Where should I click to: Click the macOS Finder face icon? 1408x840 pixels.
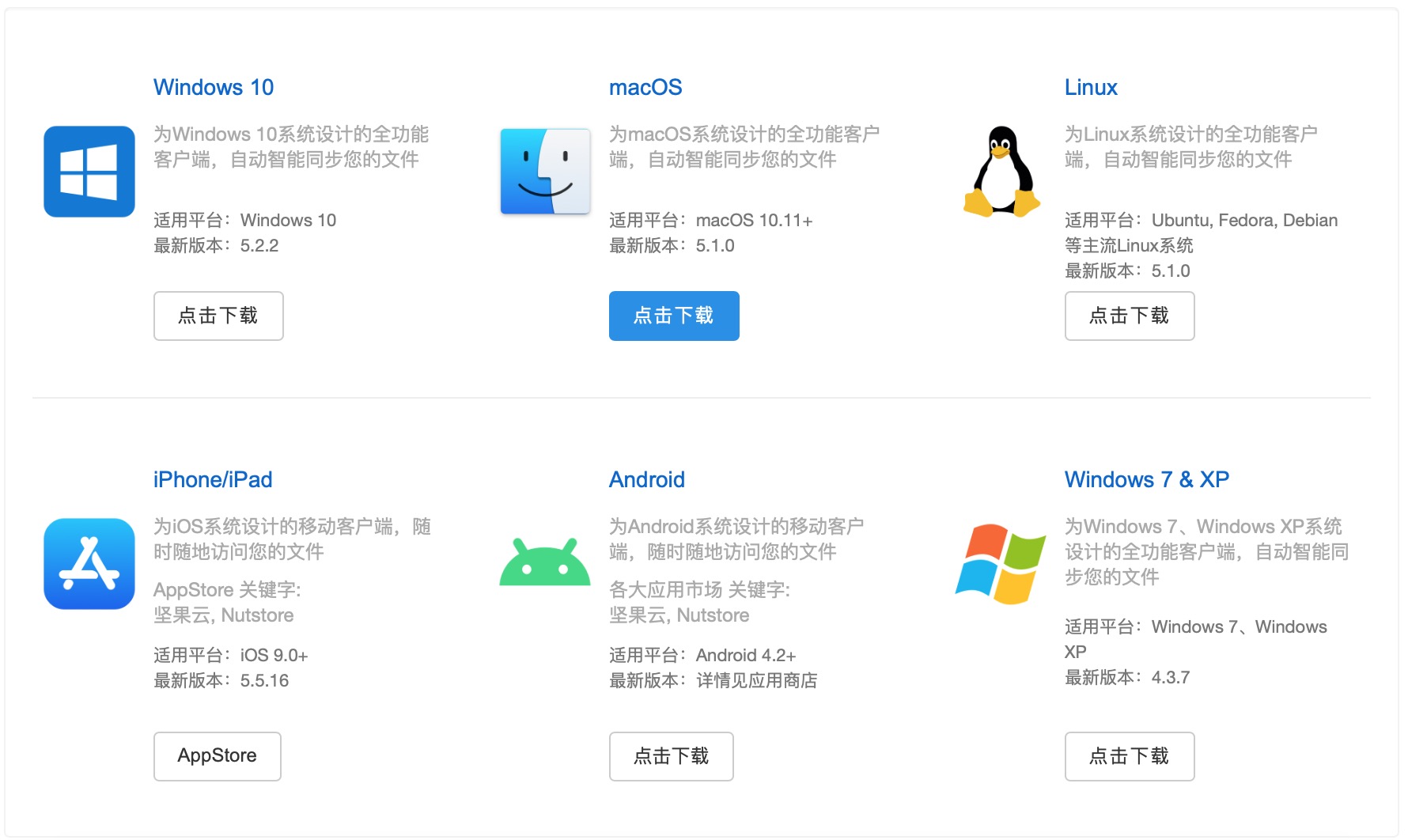coord(545,172)
